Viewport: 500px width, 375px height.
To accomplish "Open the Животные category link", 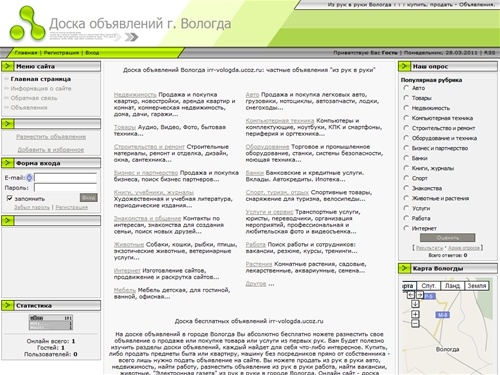I will (129, 244).
